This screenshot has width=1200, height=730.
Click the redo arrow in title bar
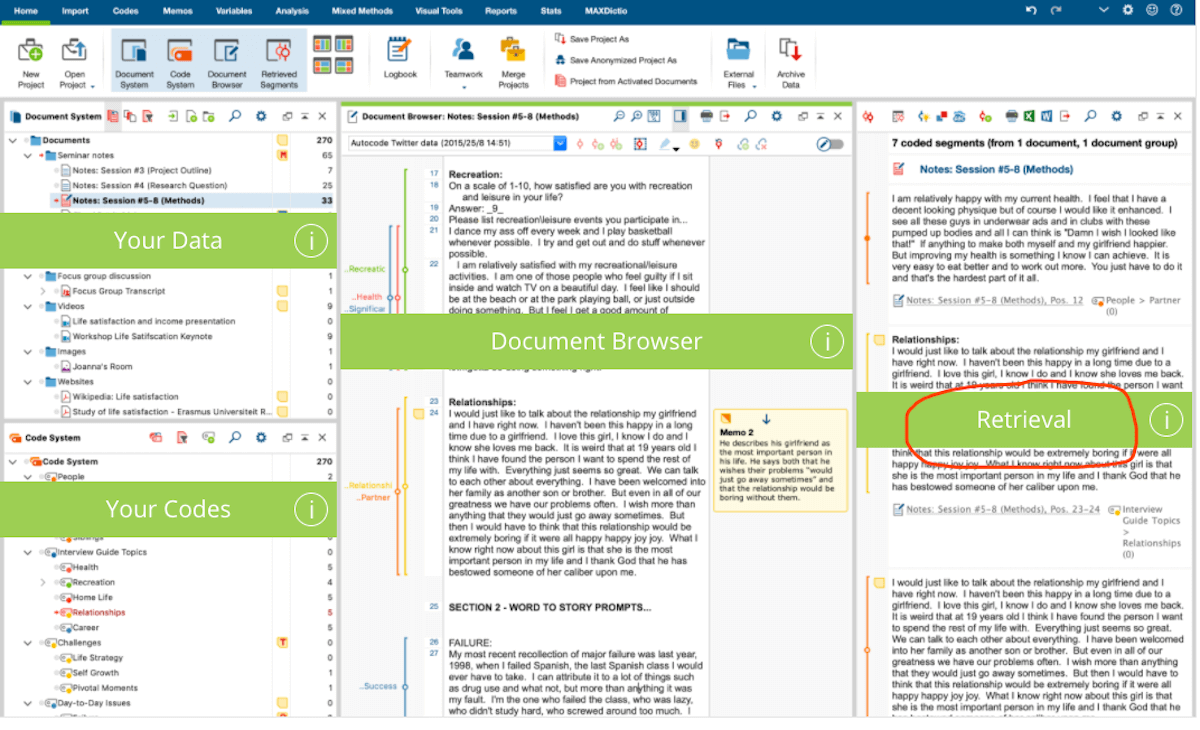click(x=1055, y=10)
